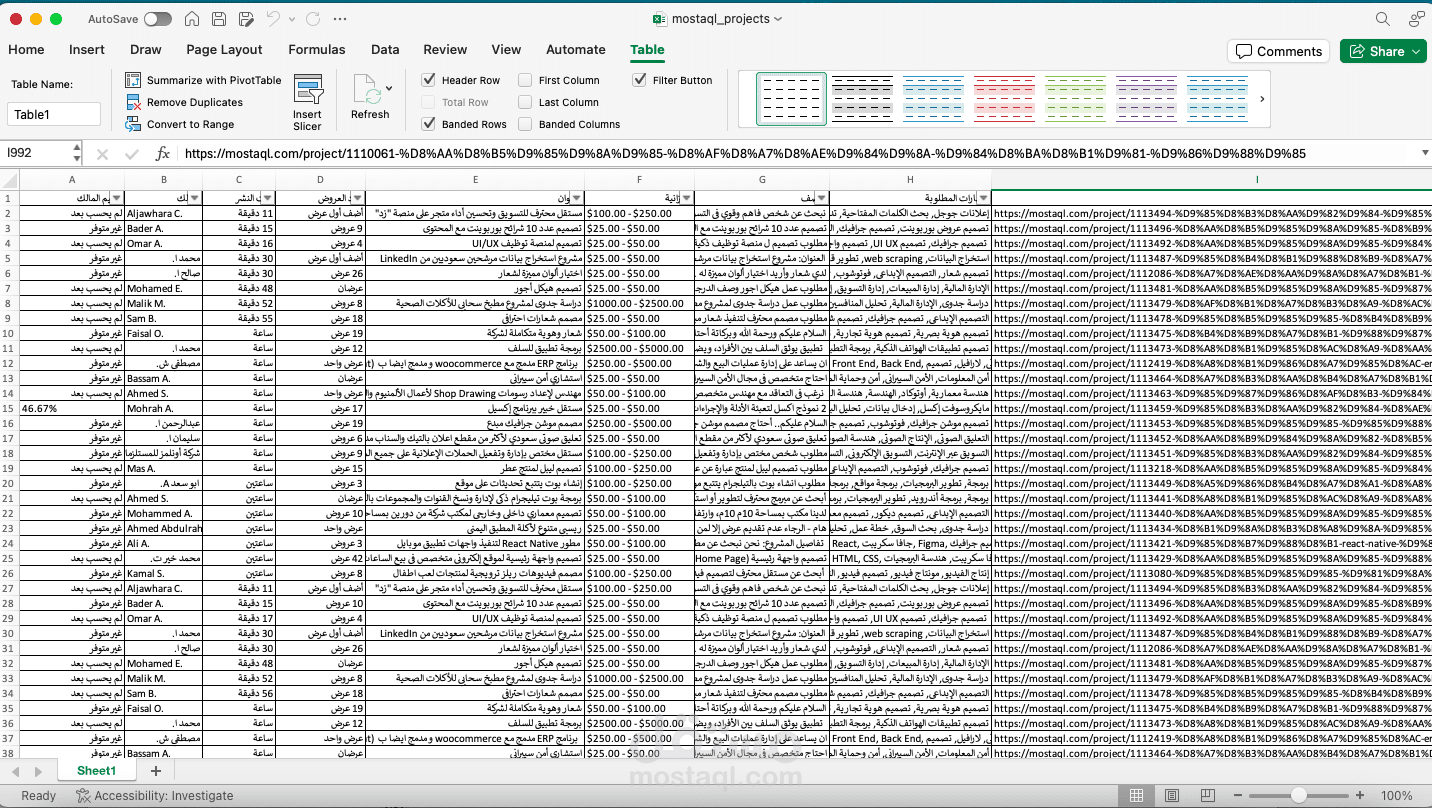Expand the table styles gallery arrow

tap(1262, 99)
